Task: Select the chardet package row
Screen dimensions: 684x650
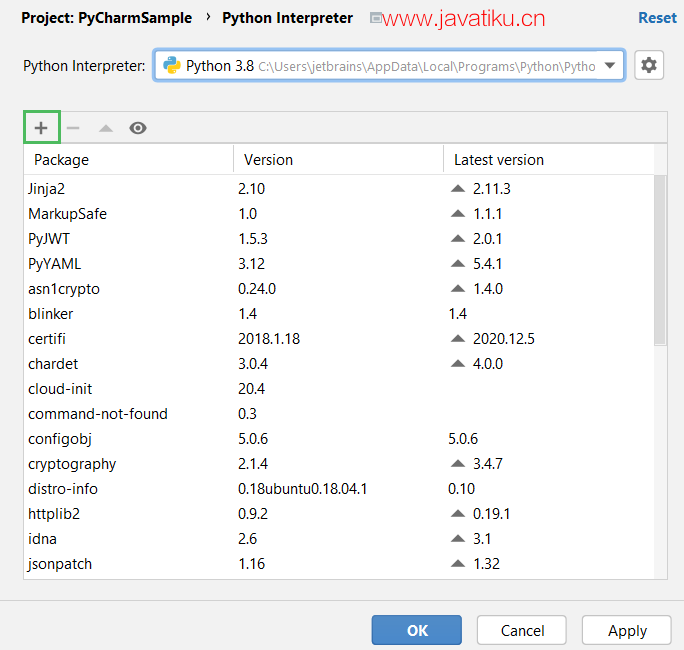Action: 339,364
